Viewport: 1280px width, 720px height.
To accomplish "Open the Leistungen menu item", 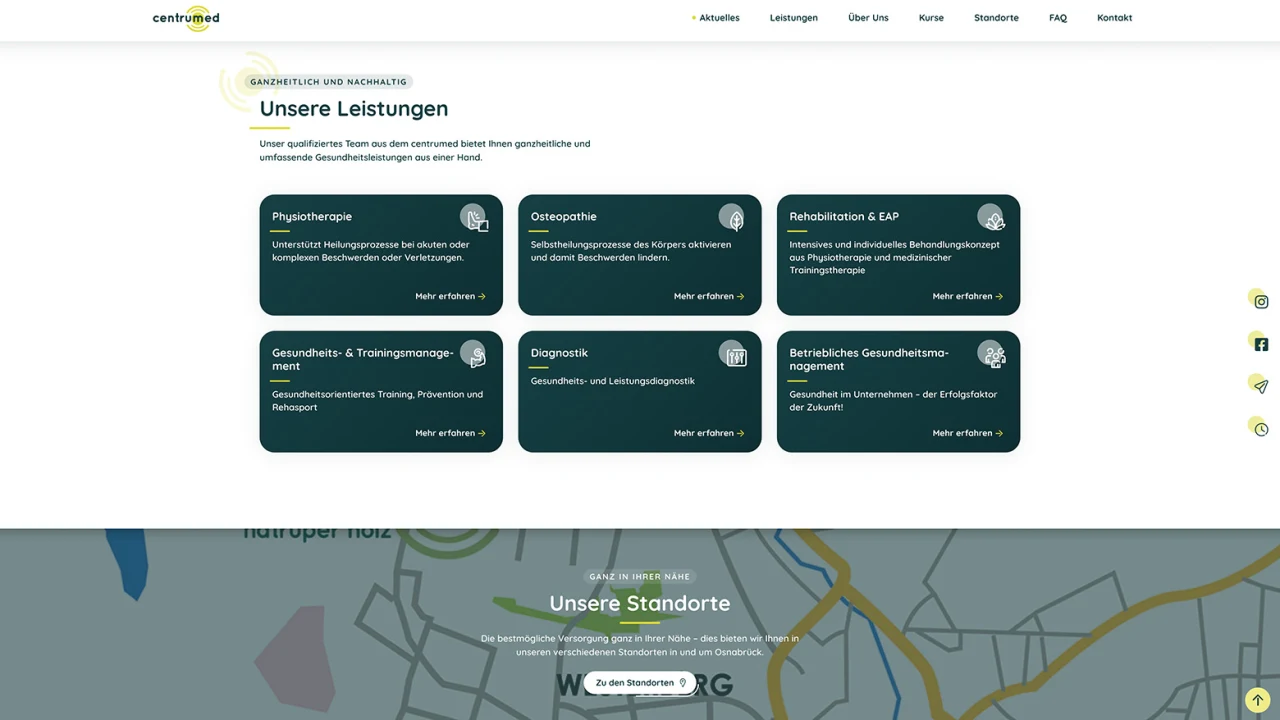I will coord(794,18).
